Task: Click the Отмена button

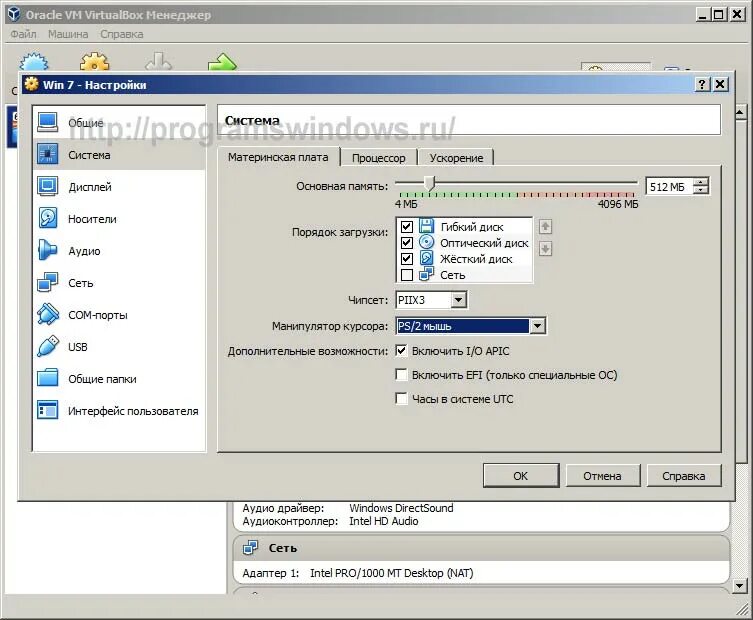Action: click(x=603, y=475)
